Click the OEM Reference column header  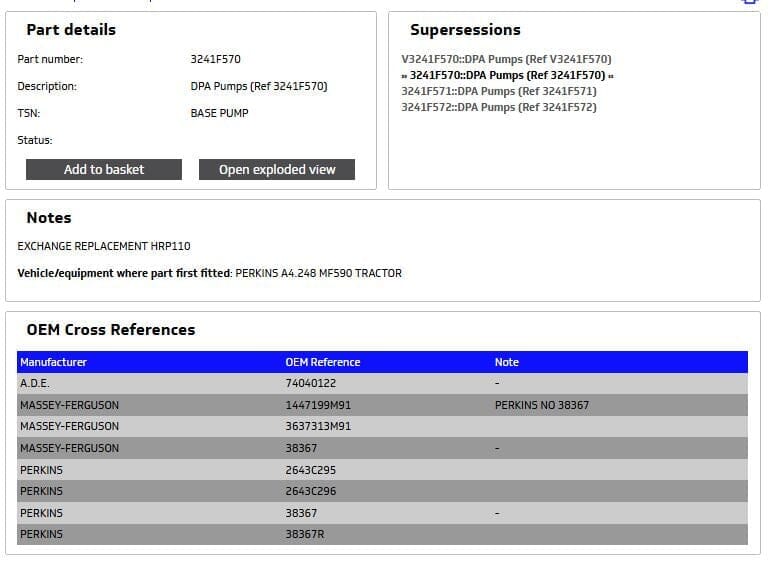(x=322, y=362)
